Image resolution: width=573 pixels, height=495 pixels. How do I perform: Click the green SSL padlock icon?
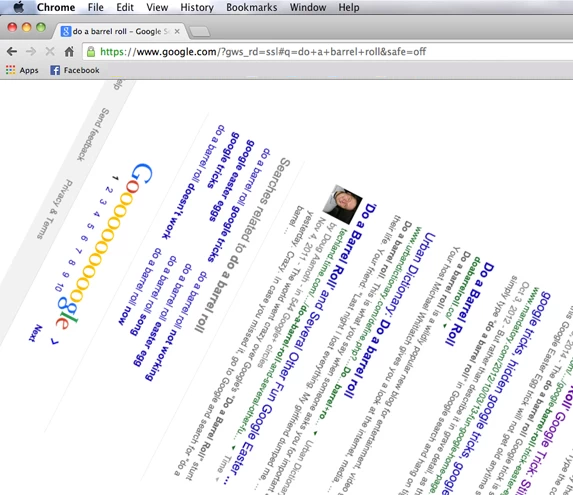91,52
